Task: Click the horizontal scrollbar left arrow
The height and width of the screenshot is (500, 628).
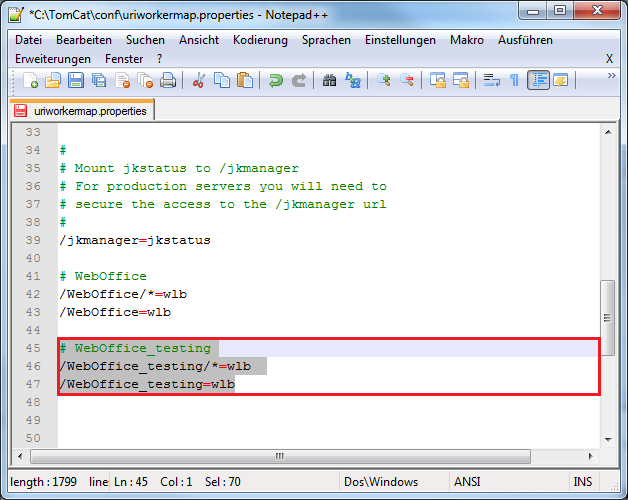Action: point(20,456)
